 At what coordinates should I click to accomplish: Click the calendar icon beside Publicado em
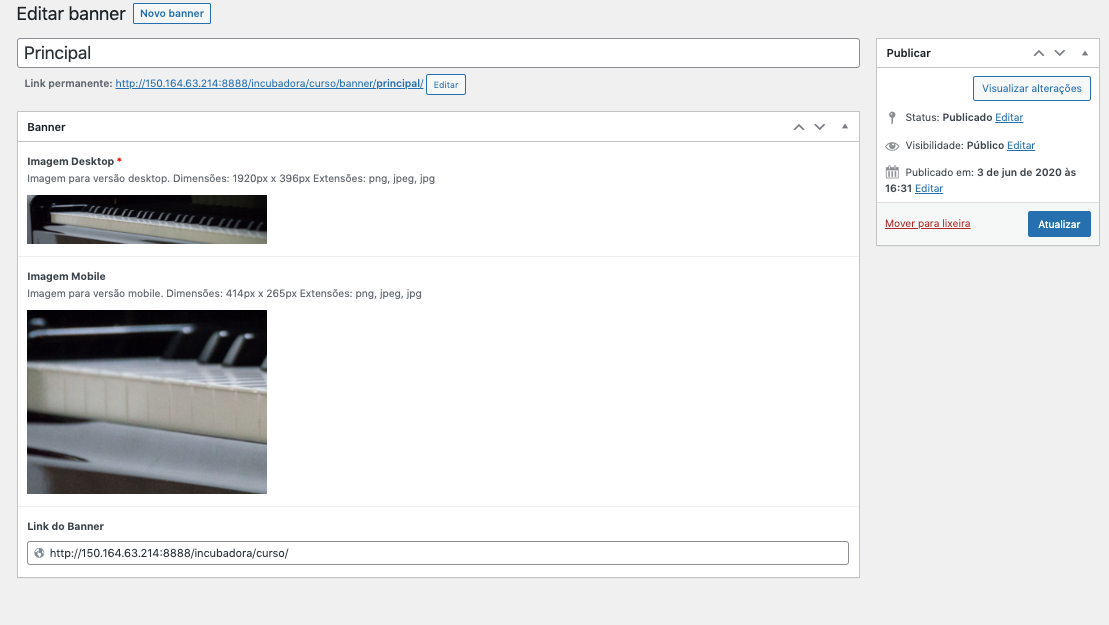(892, 172)
